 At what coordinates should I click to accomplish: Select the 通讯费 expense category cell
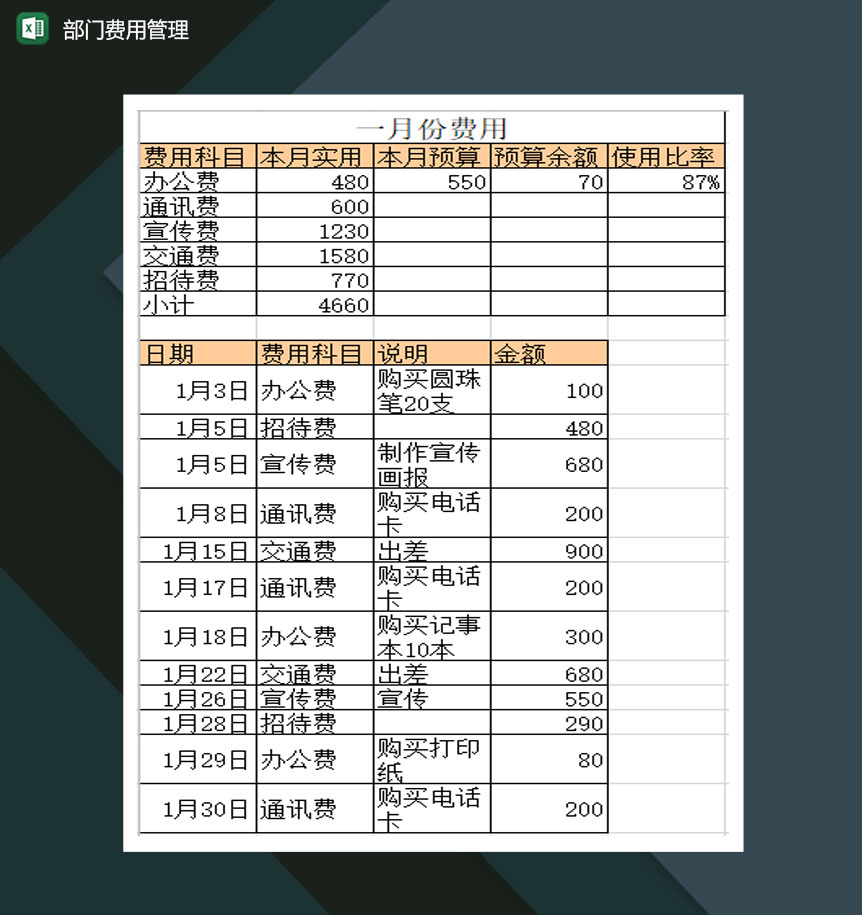197,206
